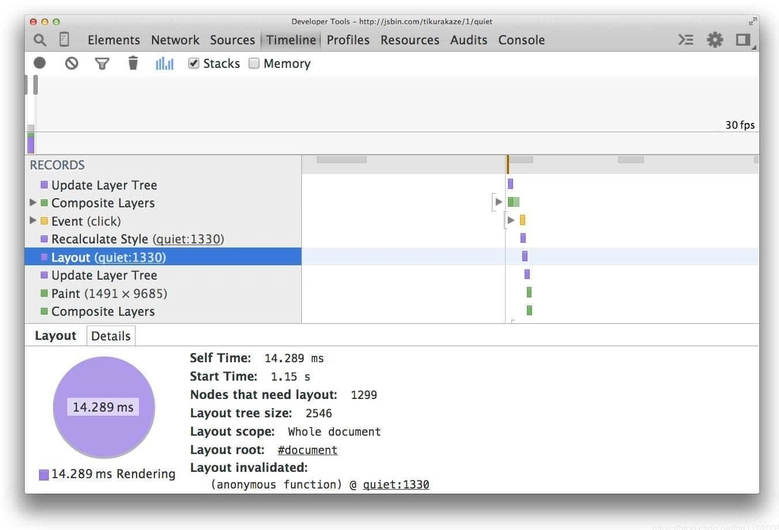
Task: Open DevTools settings gear
Action: [x=715, y=40]
